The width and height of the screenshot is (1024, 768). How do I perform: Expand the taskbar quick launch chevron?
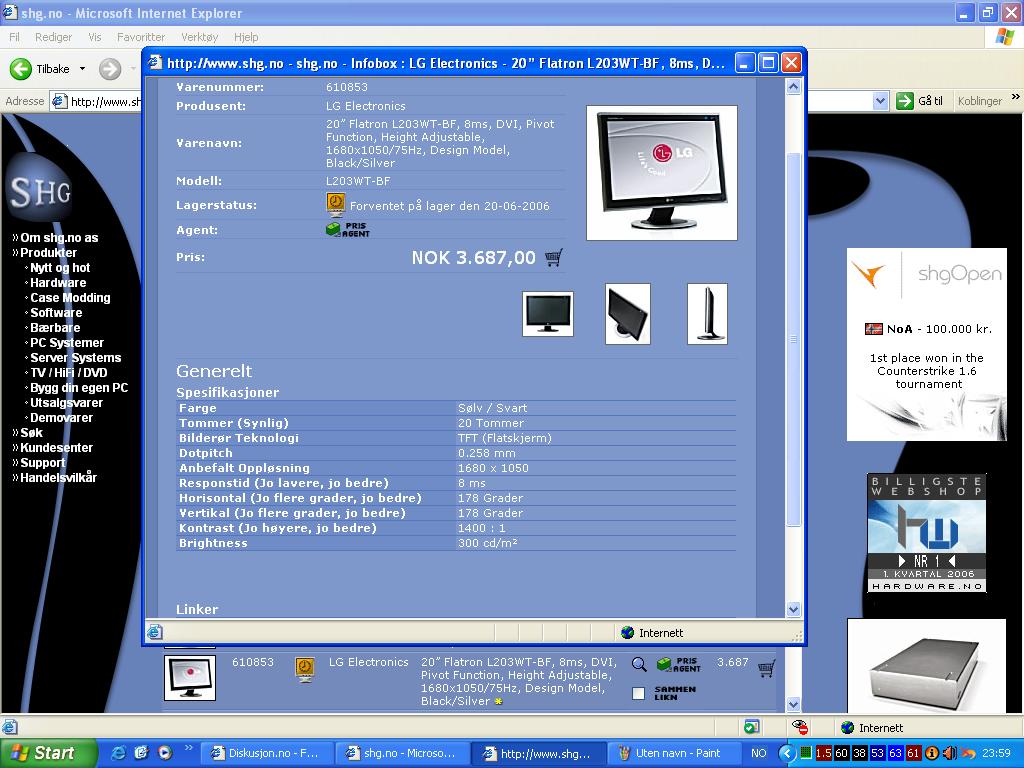pos(189,748)
